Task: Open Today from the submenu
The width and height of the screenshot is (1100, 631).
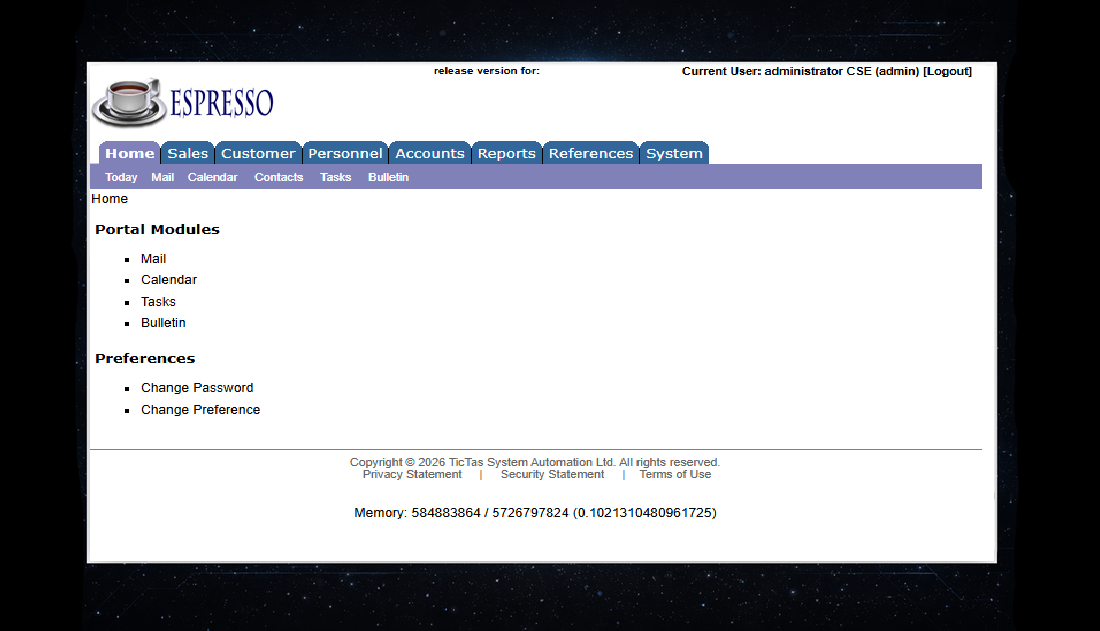Action: [121, 176]
